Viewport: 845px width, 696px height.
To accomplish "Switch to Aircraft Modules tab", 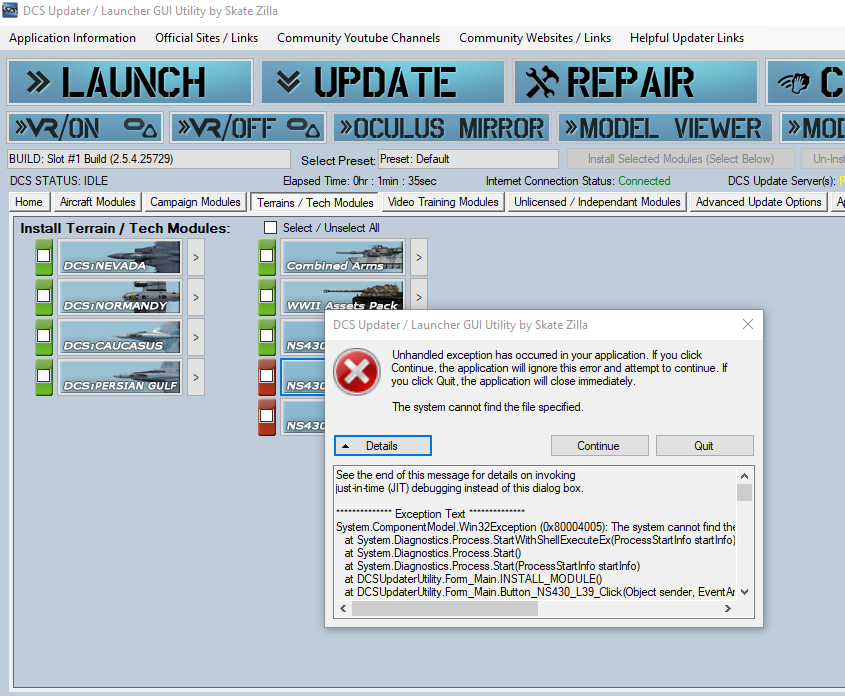I will tap(98, 202).
